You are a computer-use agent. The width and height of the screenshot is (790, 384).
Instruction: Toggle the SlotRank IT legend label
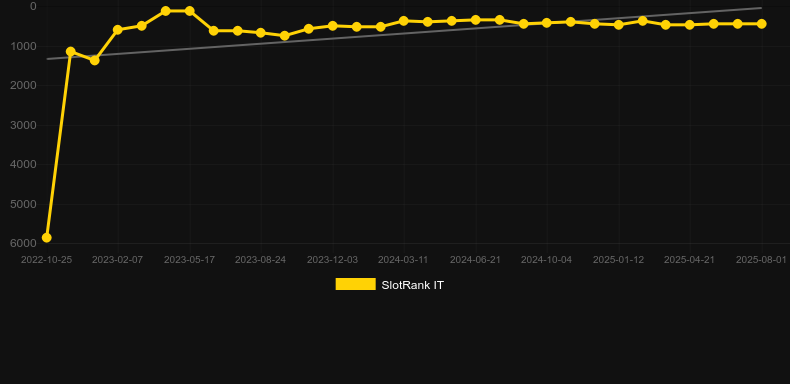[x=412, y=285]
